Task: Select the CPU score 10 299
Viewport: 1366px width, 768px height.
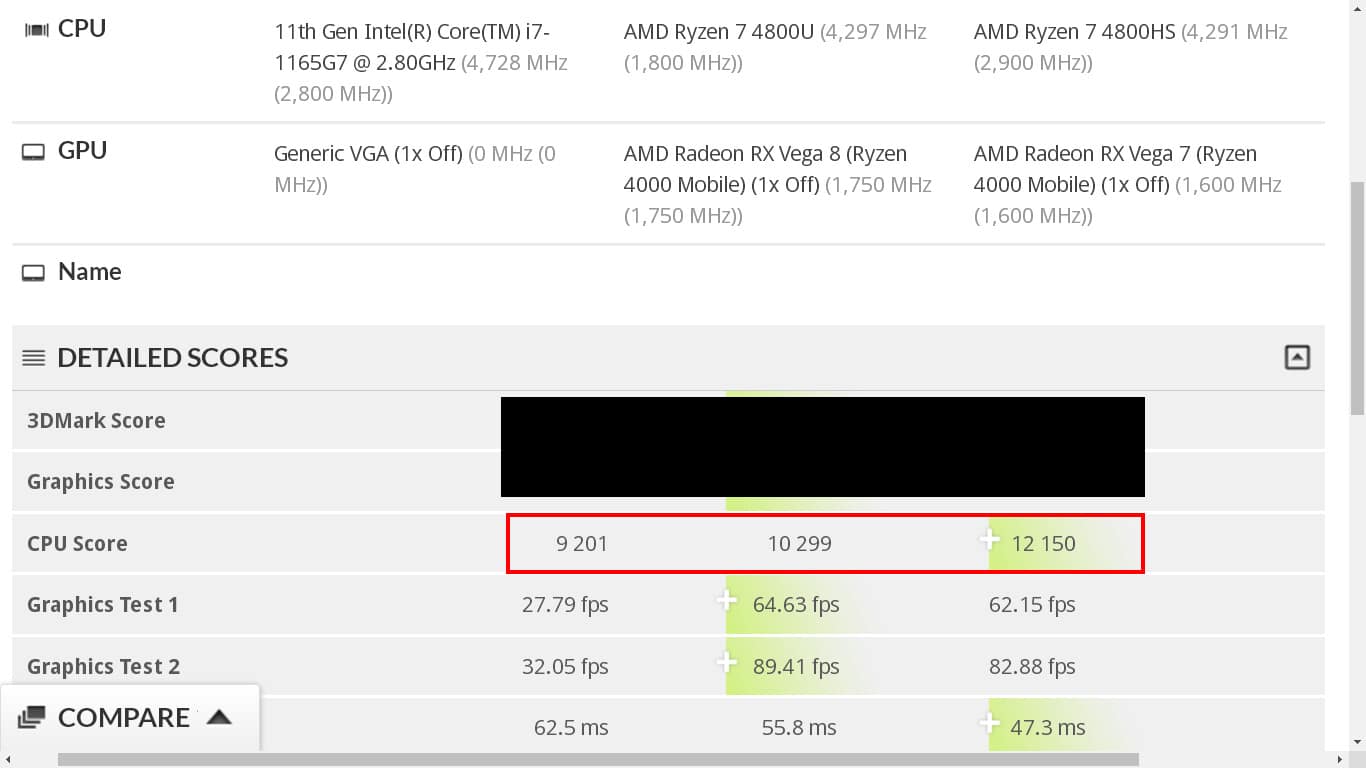Action: pos(800,544)
